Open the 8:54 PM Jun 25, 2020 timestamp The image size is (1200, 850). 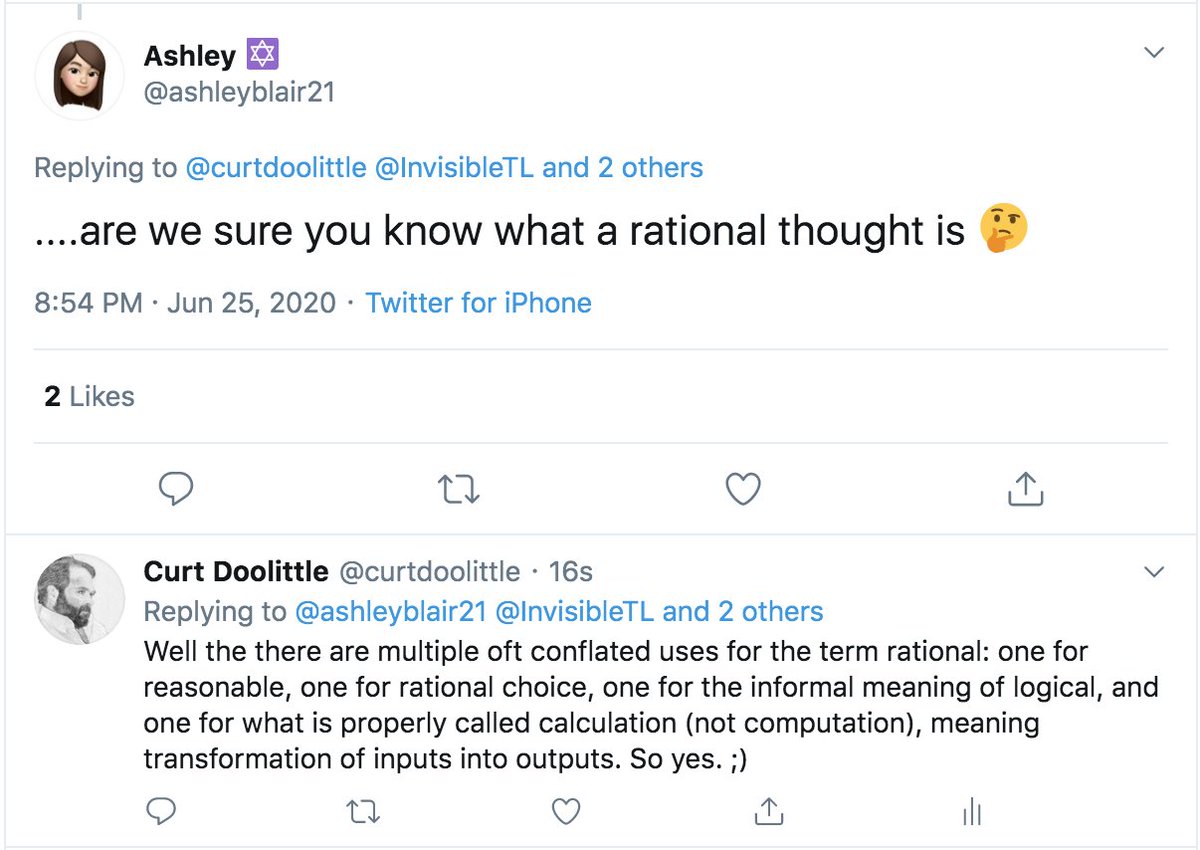pyautogui.click(x=185, y=303)
